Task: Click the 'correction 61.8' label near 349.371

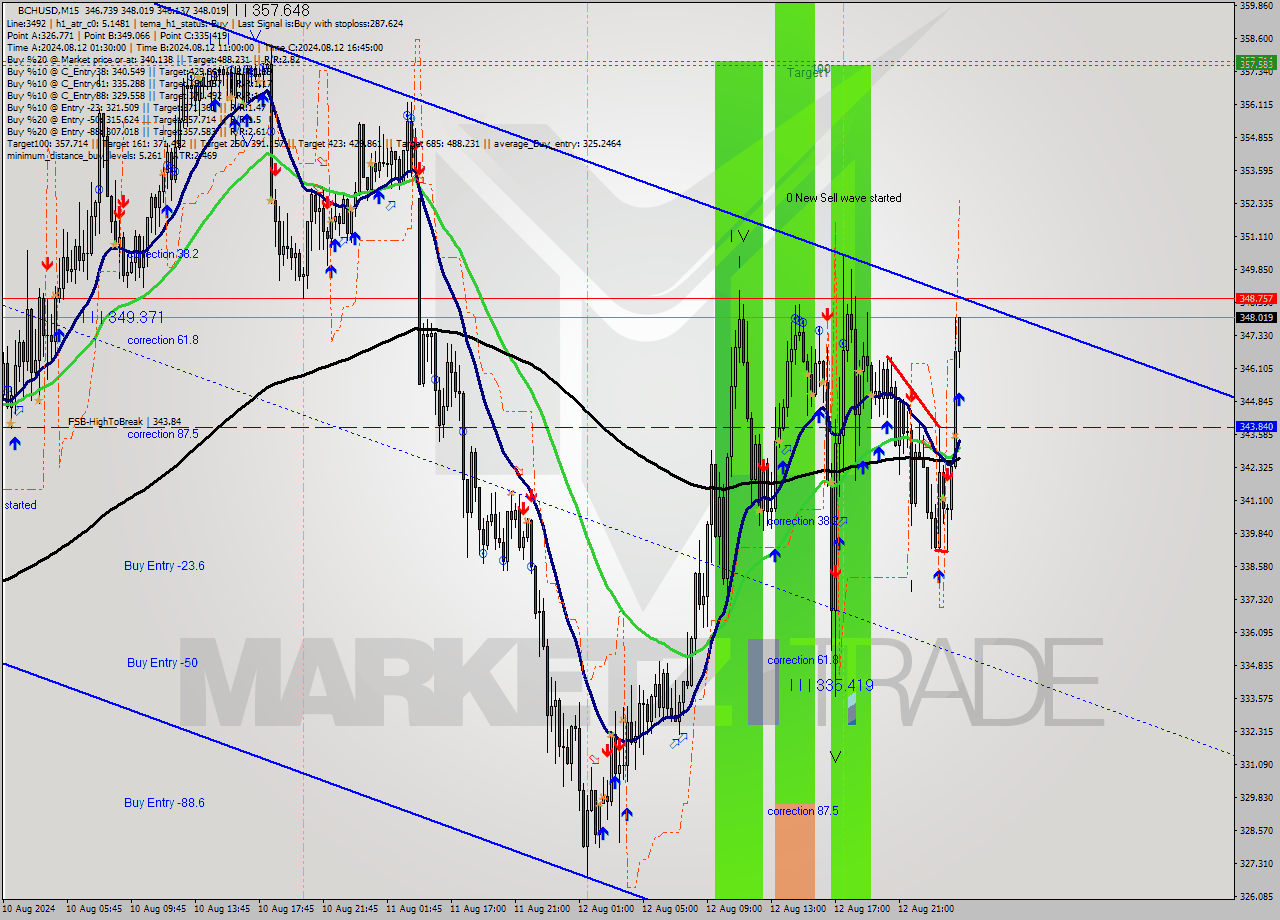Action: (163, 340)
